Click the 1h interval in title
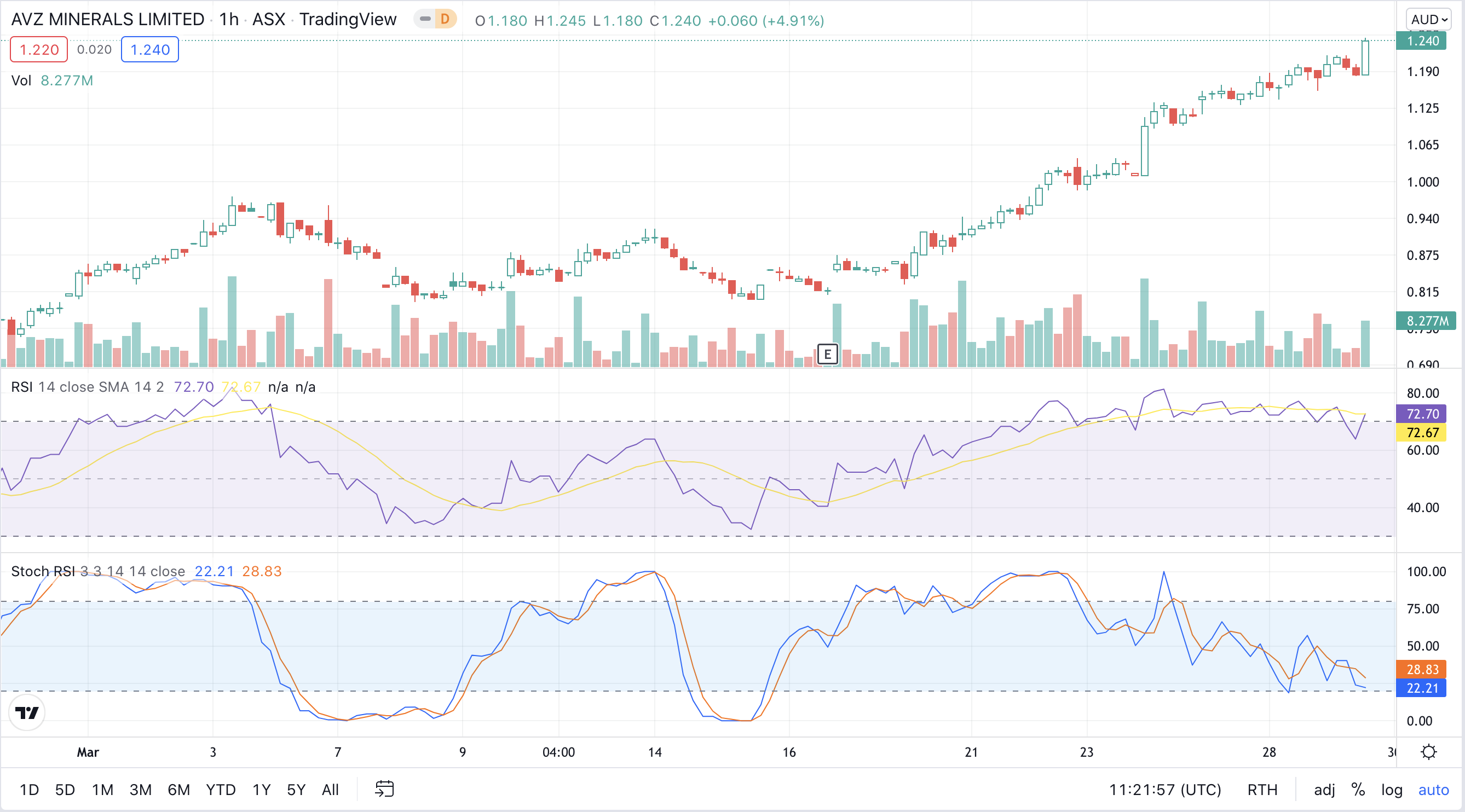The height and width of the screenshot is (812, 1465). pyautogui.click(x=229, y=19)
